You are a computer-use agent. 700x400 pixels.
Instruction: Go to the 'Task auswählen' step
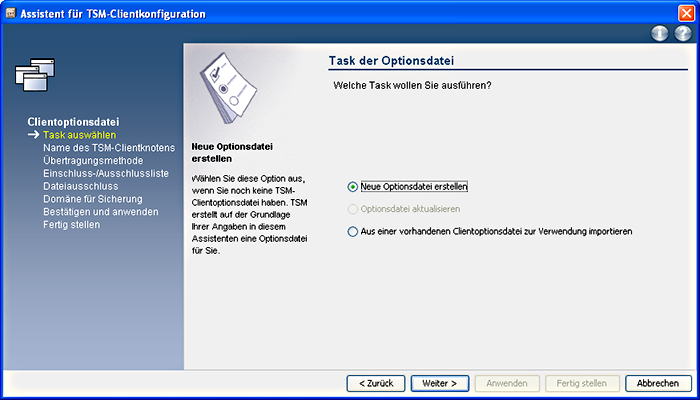click(x=80, y=134)
